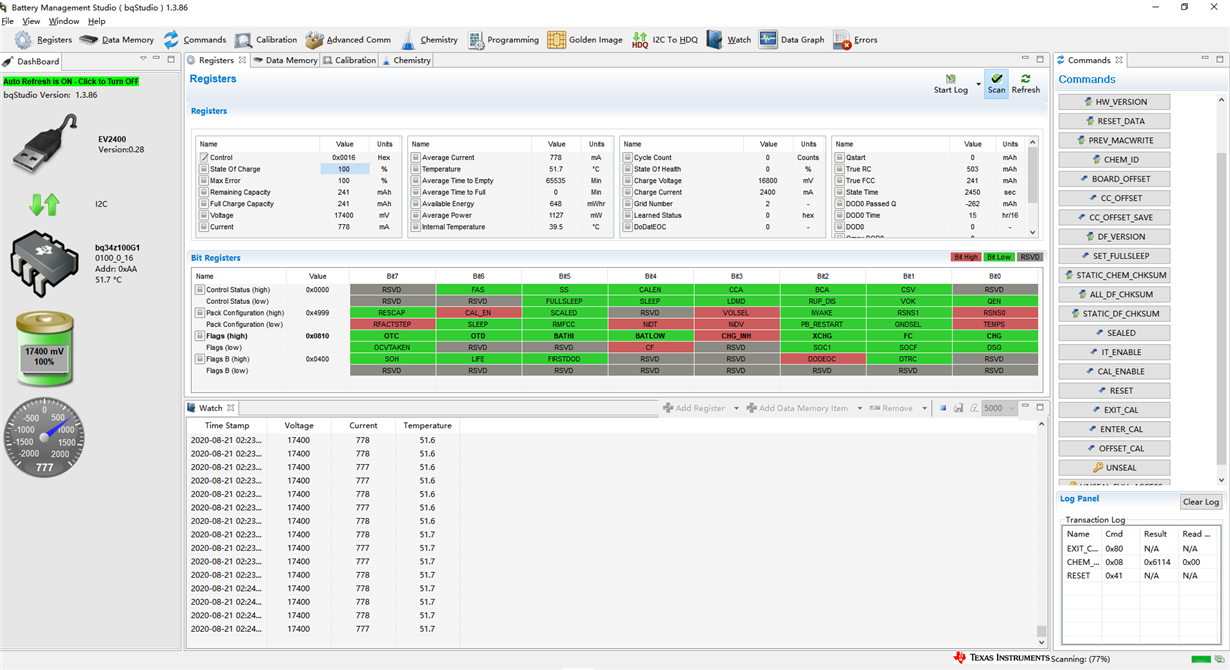Click the gray RSVD legend swatch

tap(1030, 257)
